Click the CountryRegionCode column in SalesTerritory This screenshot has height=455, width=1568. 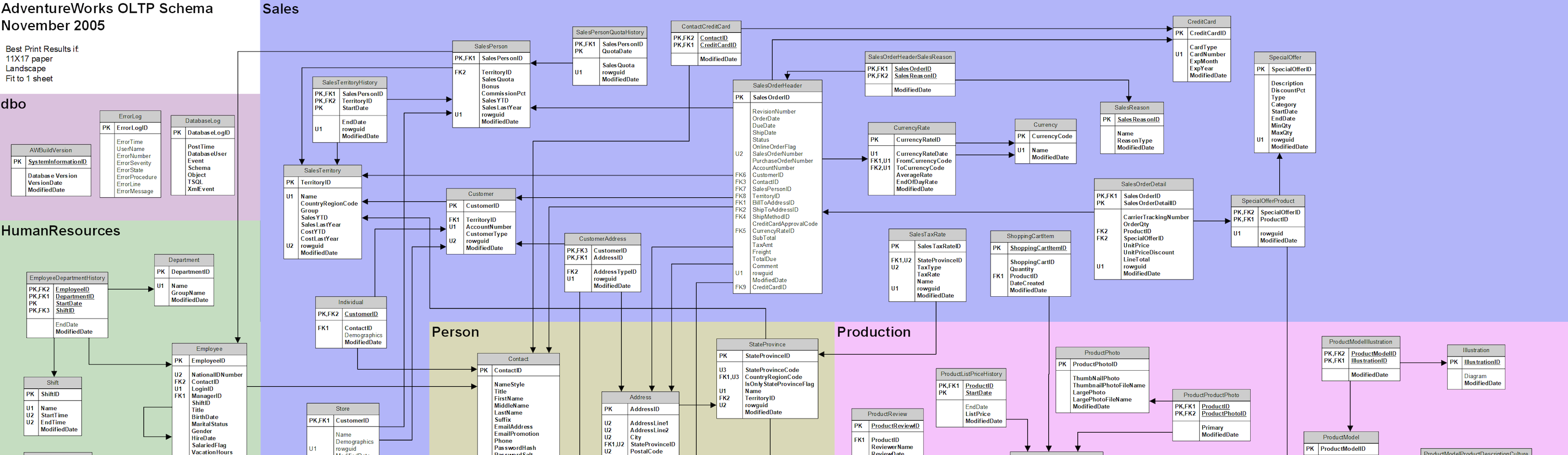pyautogui.click(x=329, y=204)
